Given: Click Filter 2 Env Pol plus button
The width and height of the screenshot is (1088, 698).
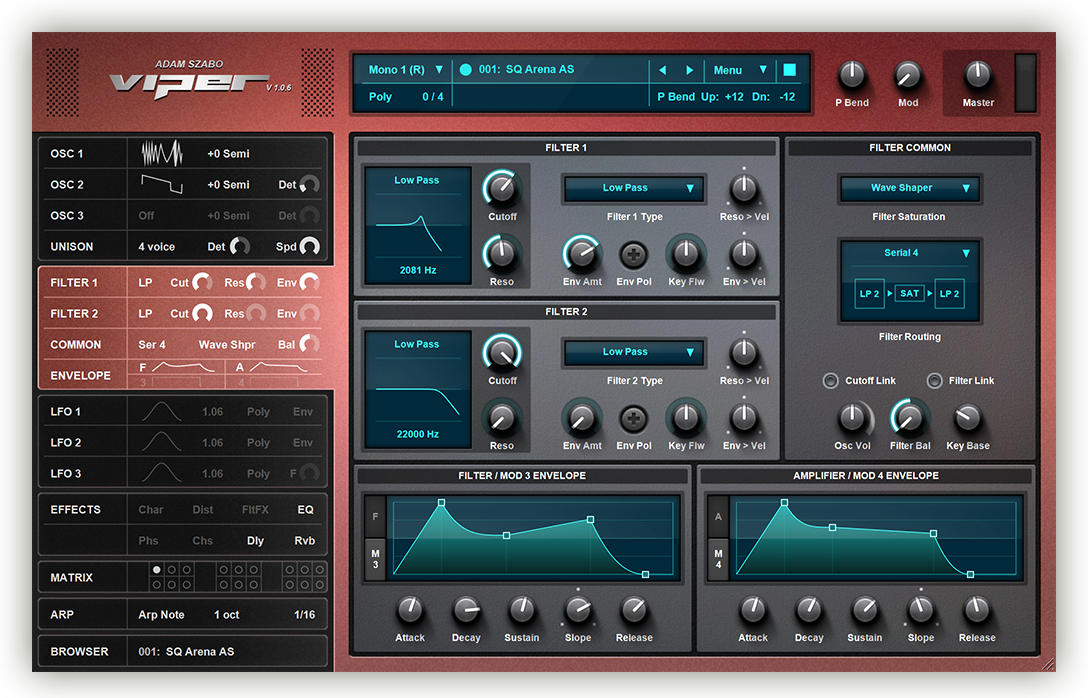Looking at the screenshot, I should [633, 419].
